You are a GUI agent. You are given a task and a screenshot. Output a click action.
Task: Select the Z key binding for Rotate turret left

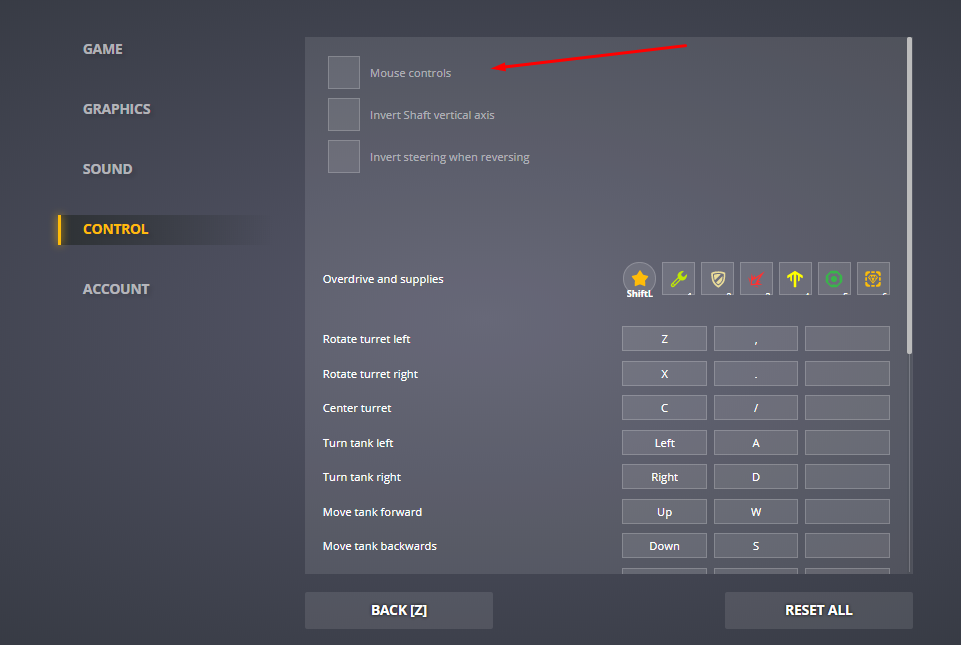[x=664, y=339]
